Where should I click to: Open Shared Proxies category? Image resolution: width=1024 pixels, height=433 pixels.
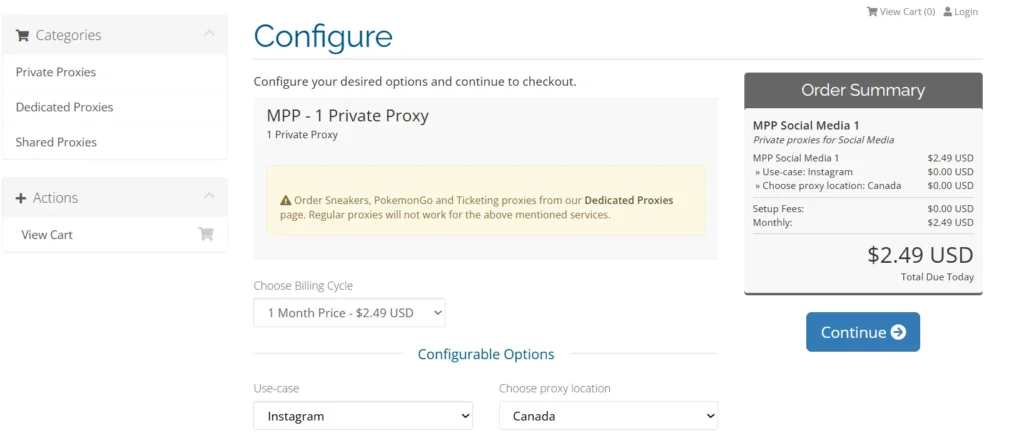coord(56,142)
